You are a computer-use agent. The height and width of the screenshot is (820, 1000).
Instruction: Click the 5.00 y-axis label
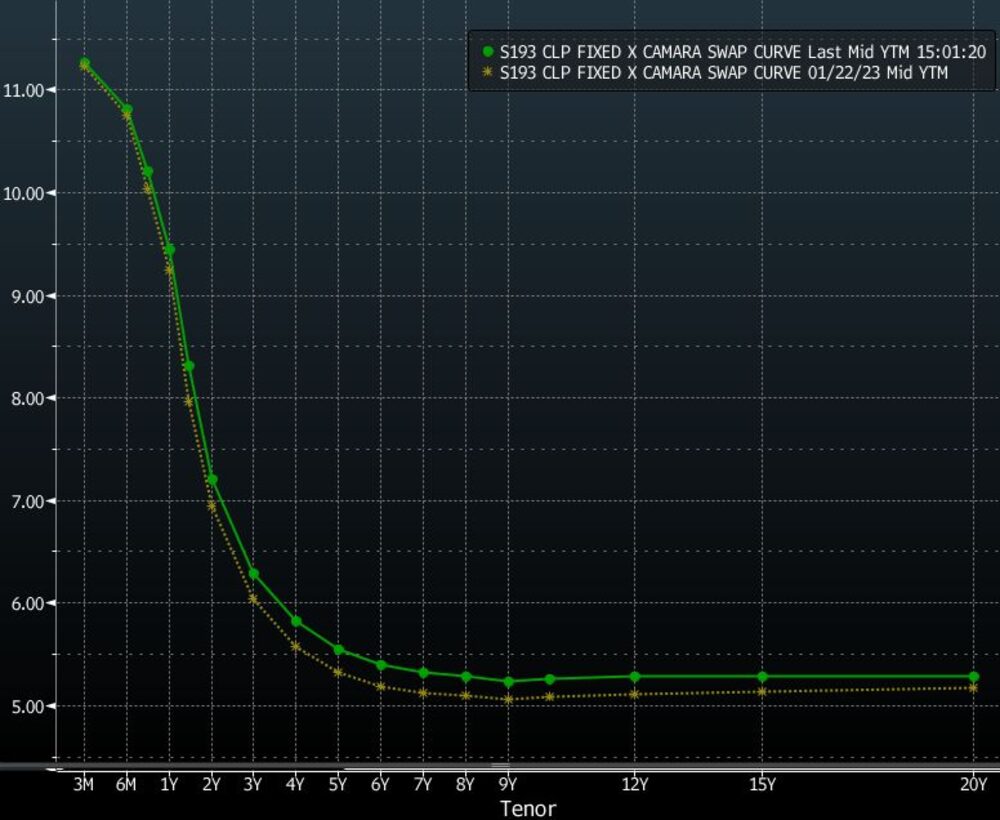[27, 706]
